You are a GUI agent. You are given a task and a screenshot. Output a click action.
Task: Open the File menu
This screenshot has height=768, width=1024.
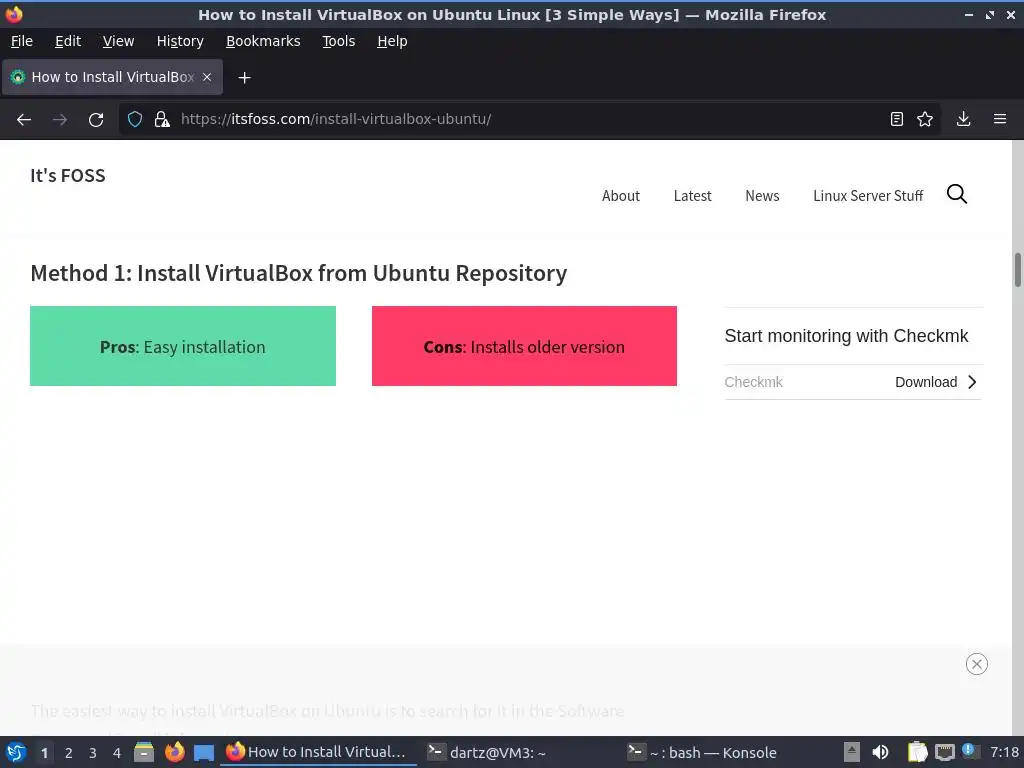click(x=22, y=41)
